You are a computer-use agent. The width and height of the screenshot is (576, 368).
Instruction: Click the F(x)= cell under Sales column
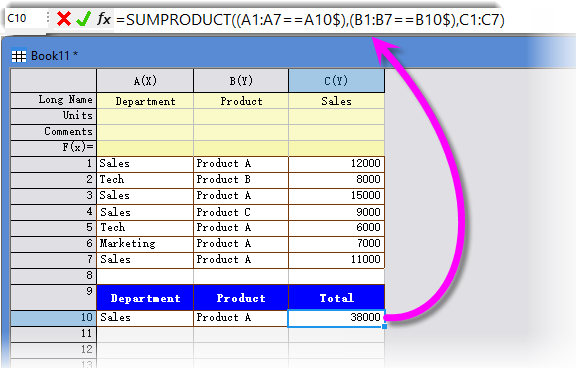336,148
